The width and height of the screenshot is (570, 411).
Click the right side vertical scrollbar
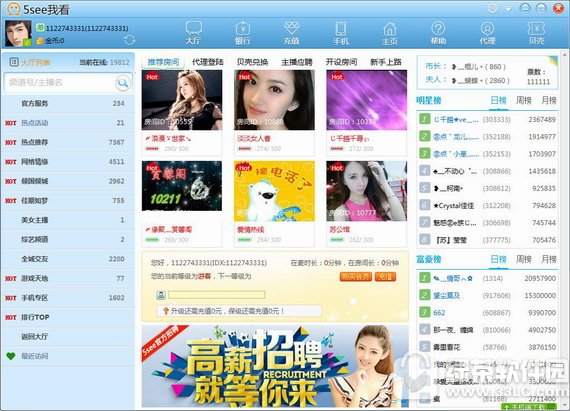[565, 229]
